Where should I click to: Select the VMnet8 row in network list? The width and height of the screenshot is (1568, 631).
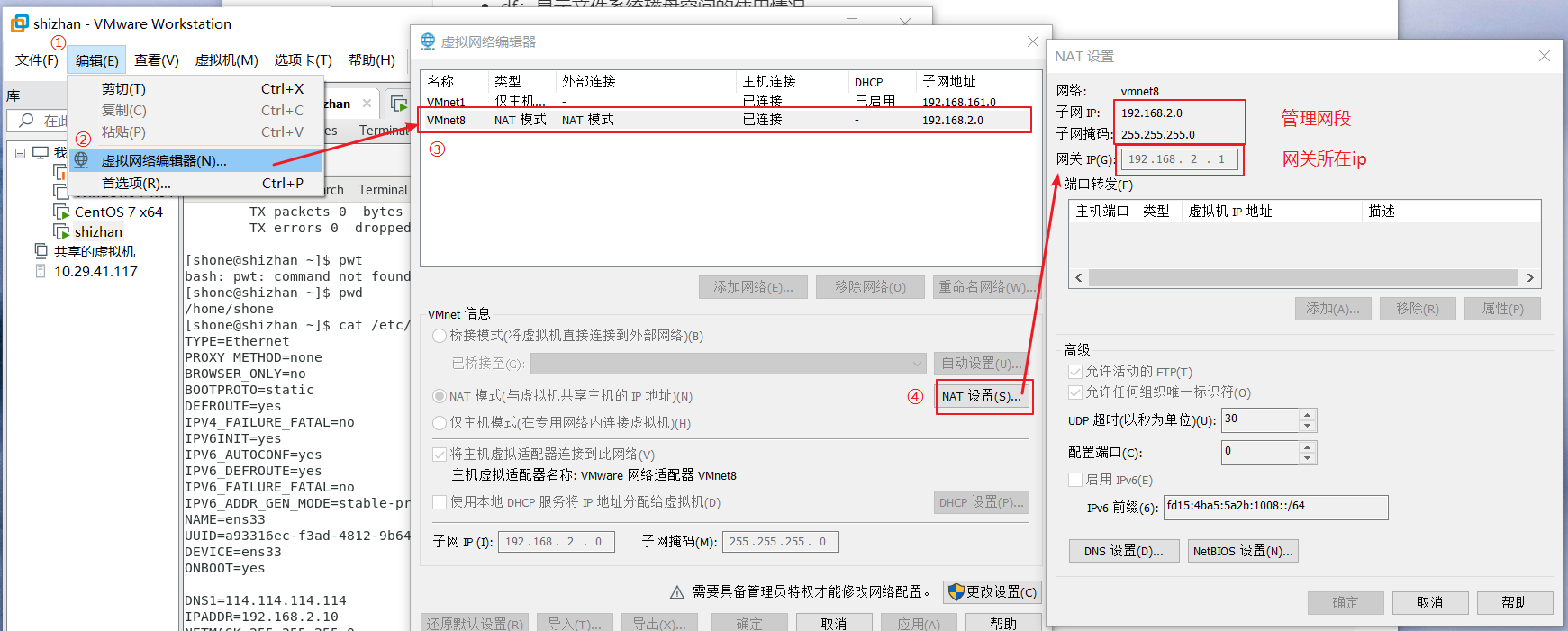(725, 120)
